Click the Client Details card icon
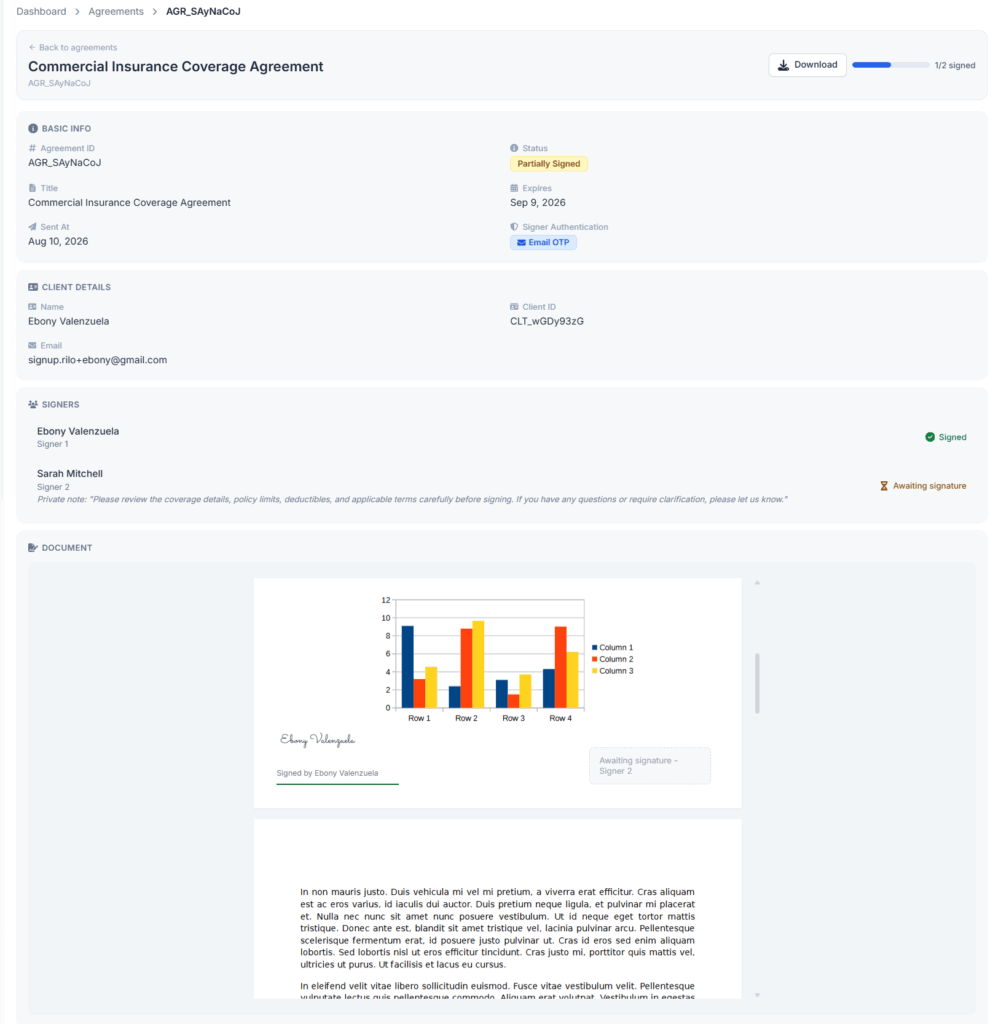1001x1024 pixels. click(33, 287)
